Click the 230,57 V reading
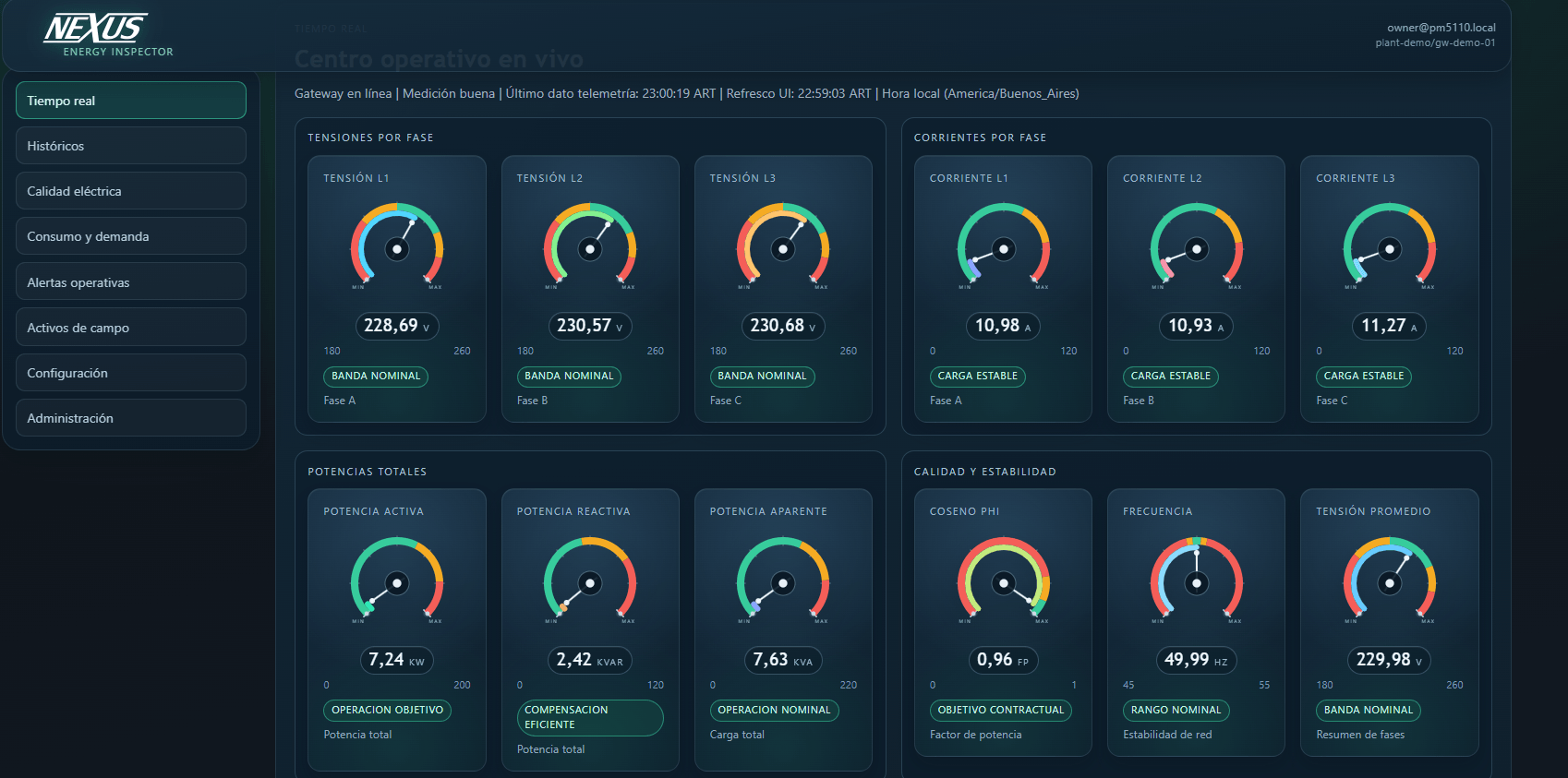The height and width of the screenshot is (778, 1568). click(590, 326)
